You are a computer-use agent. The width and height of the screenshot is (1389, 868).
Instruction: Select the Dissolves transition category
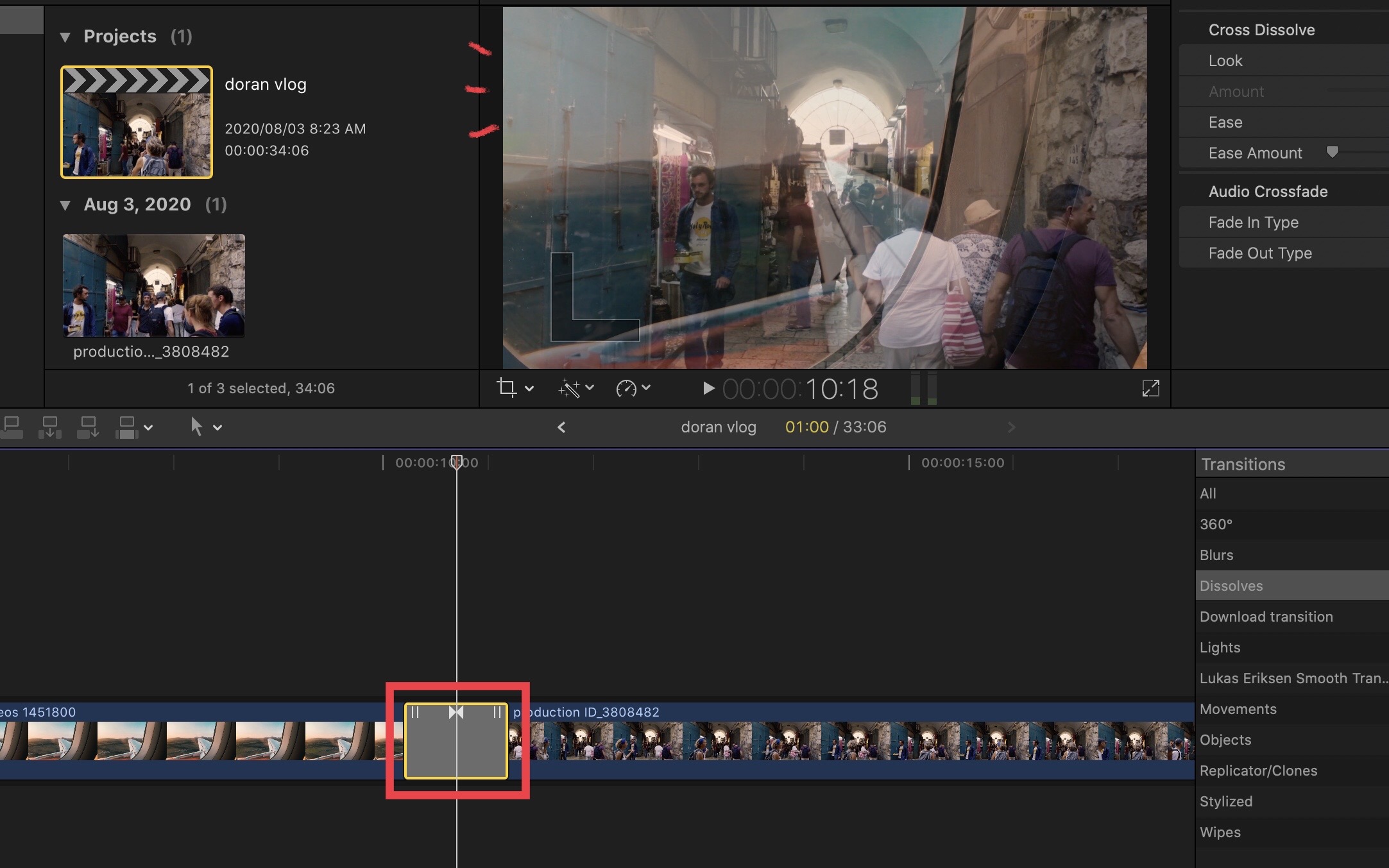click(1231, 586)
